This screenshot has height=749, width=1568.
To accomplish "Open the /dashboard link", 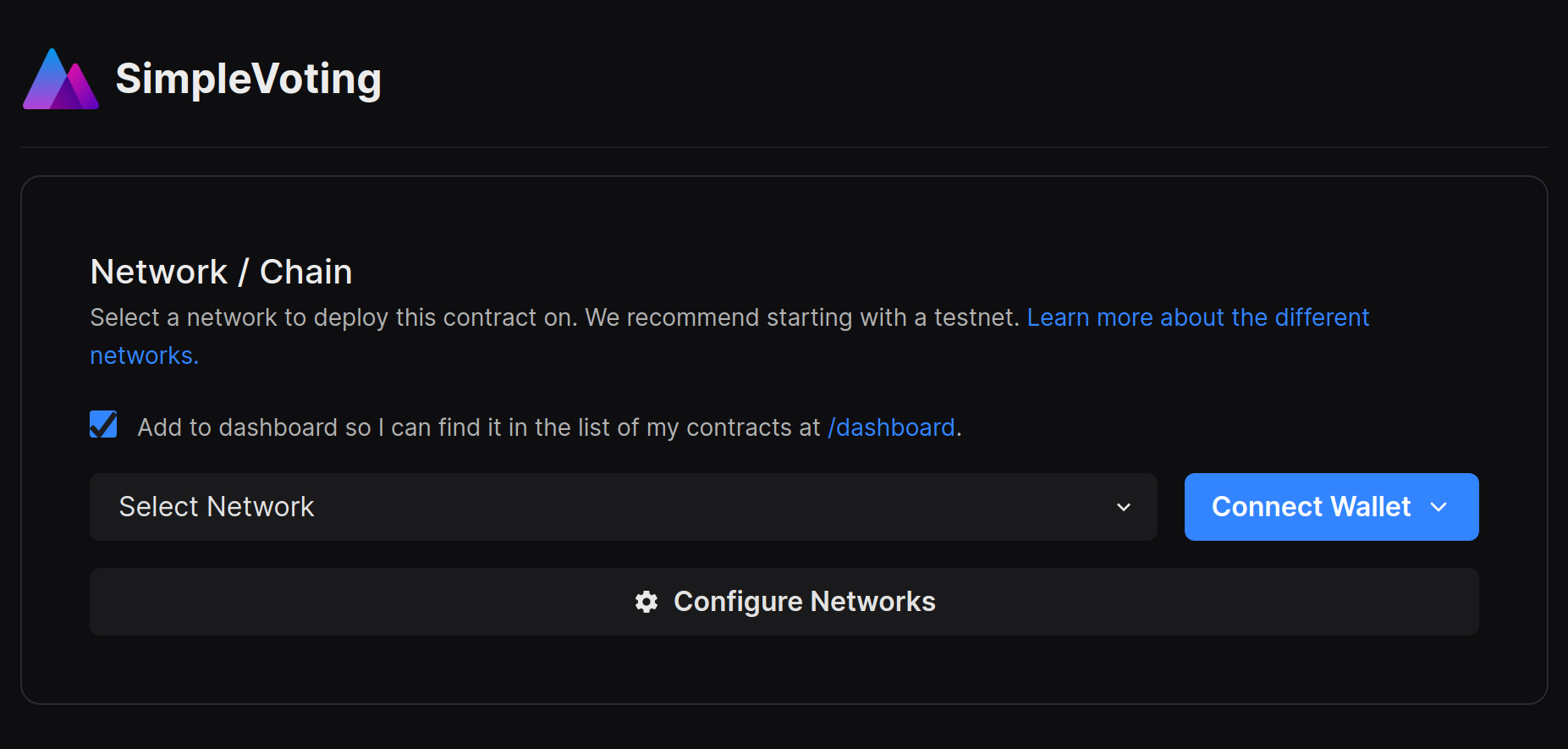I will click(891, 427).
